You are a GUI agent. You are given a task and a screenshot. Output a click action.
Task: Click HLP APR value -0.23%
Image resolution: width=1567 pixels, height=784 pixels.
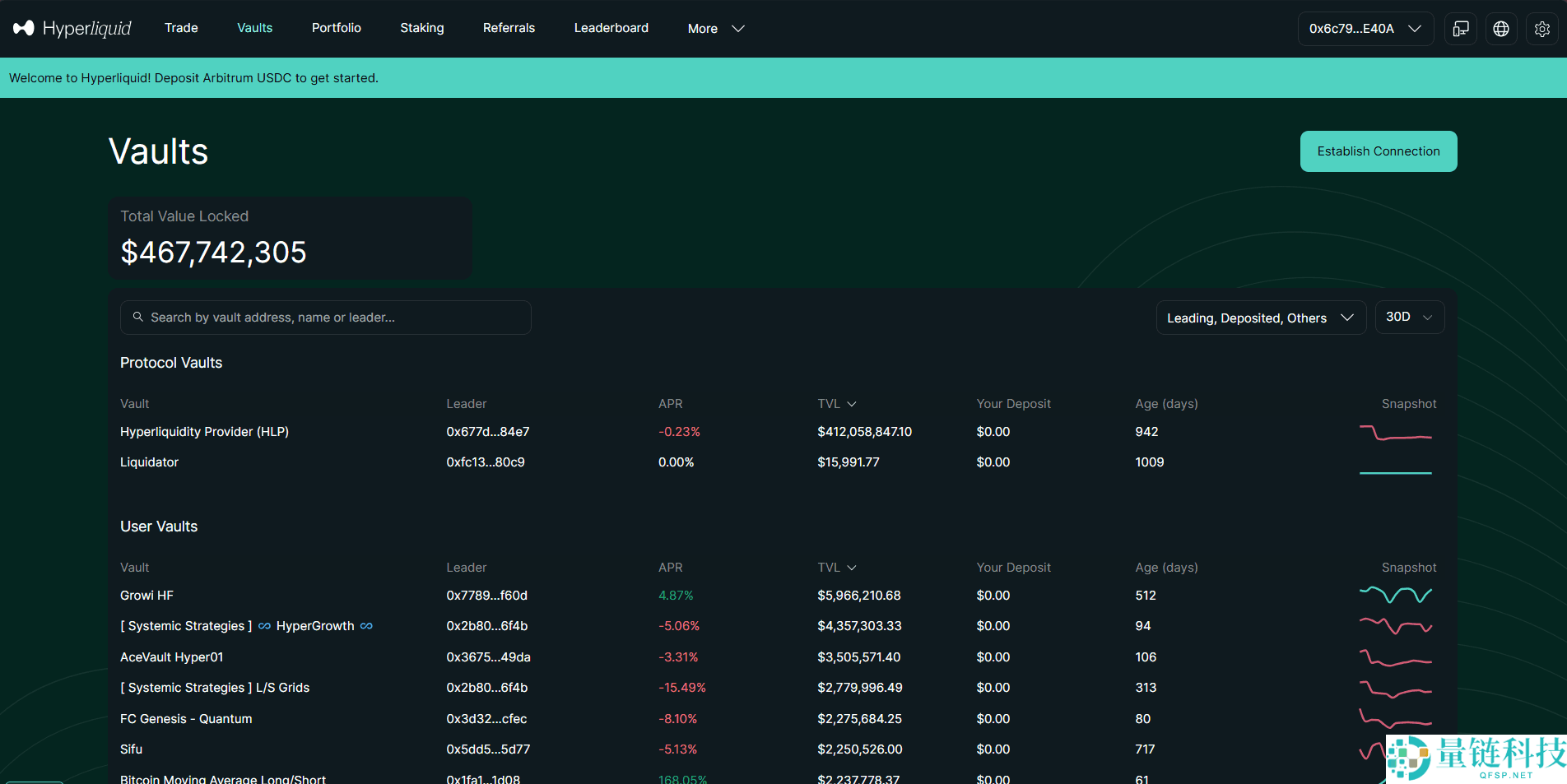click(x=679, y=432)
